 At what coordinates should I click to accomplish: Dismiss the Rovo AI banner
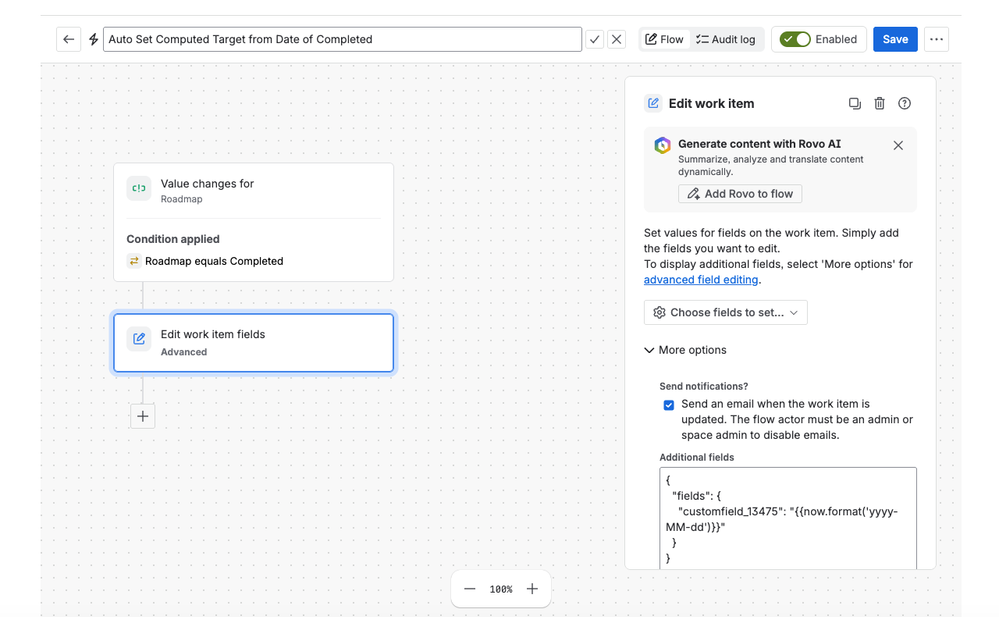(x=898, y=145)
